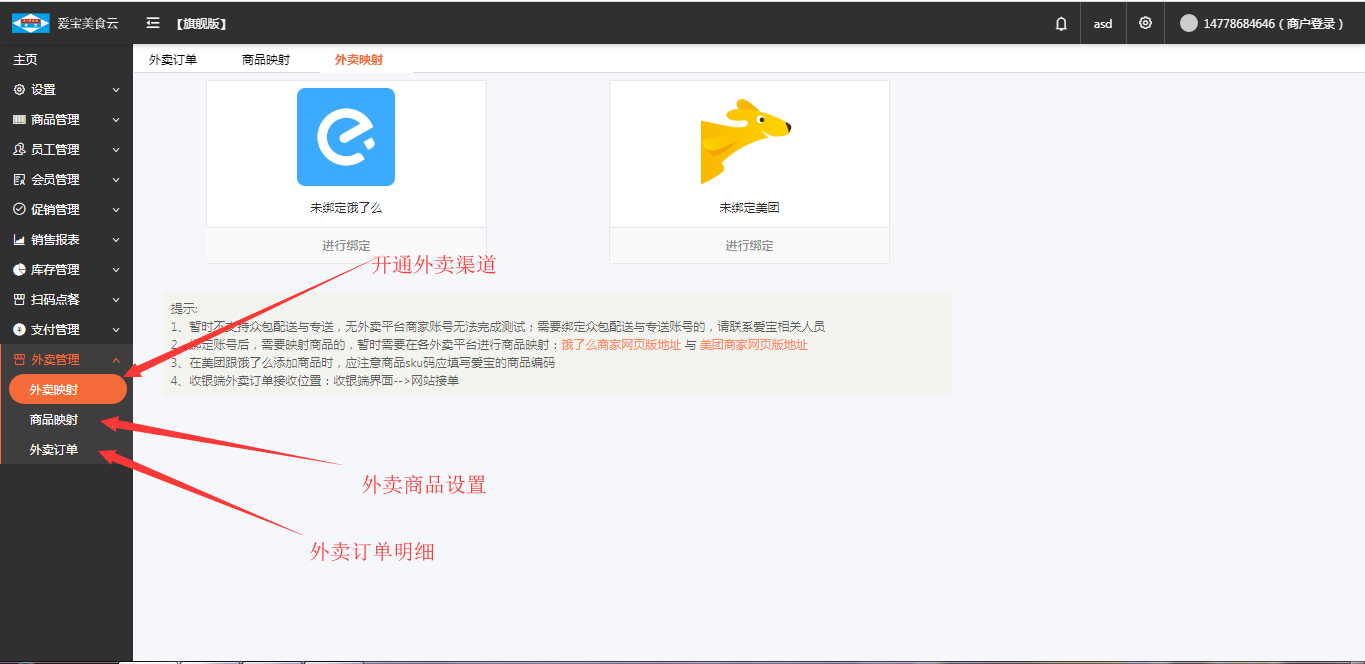Click the 饿了么 blue logo icon

click(x=346, y=137)
